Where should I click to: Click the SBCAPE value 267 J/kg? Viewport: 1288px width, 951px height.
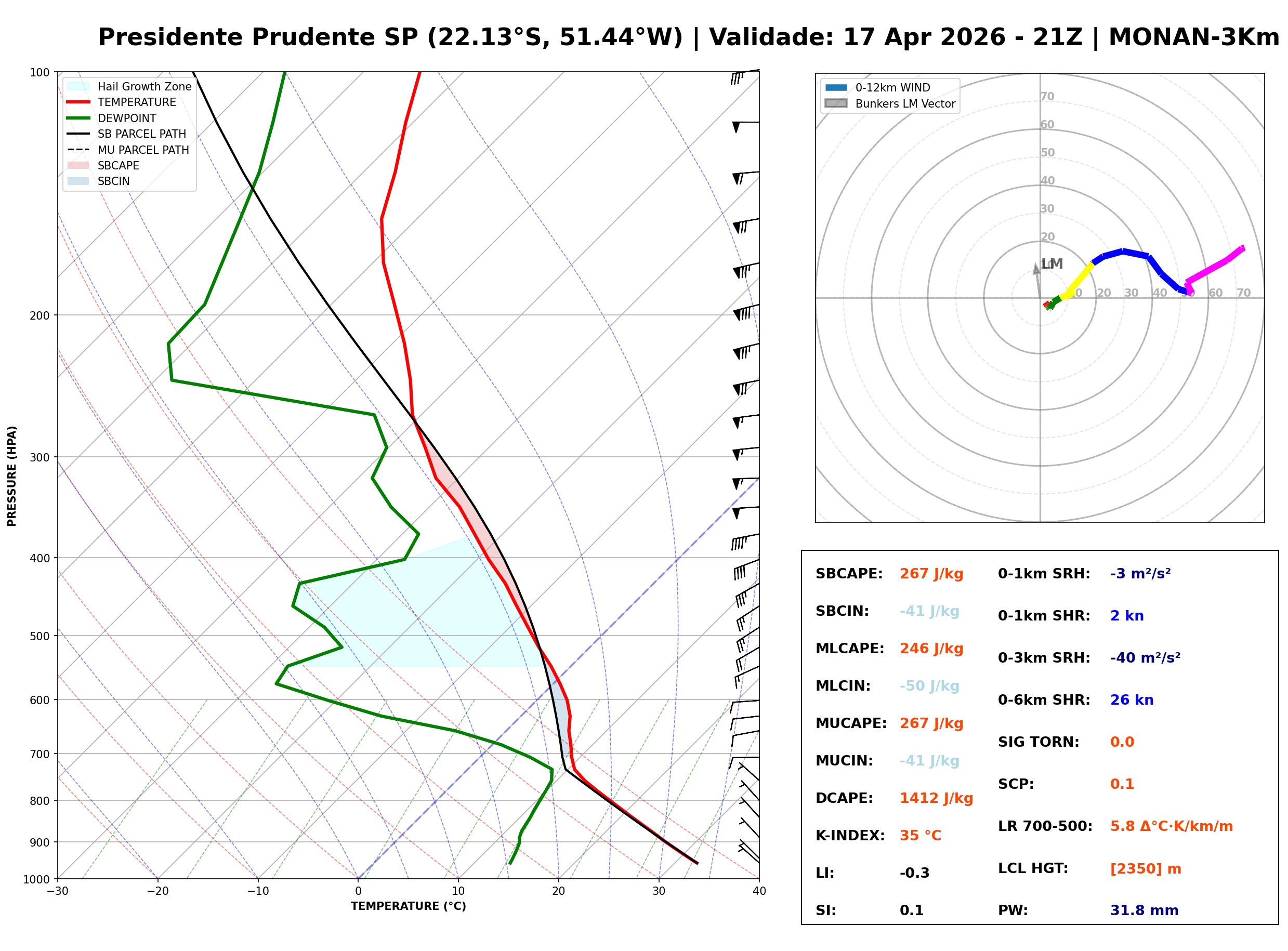click(931, 574)
